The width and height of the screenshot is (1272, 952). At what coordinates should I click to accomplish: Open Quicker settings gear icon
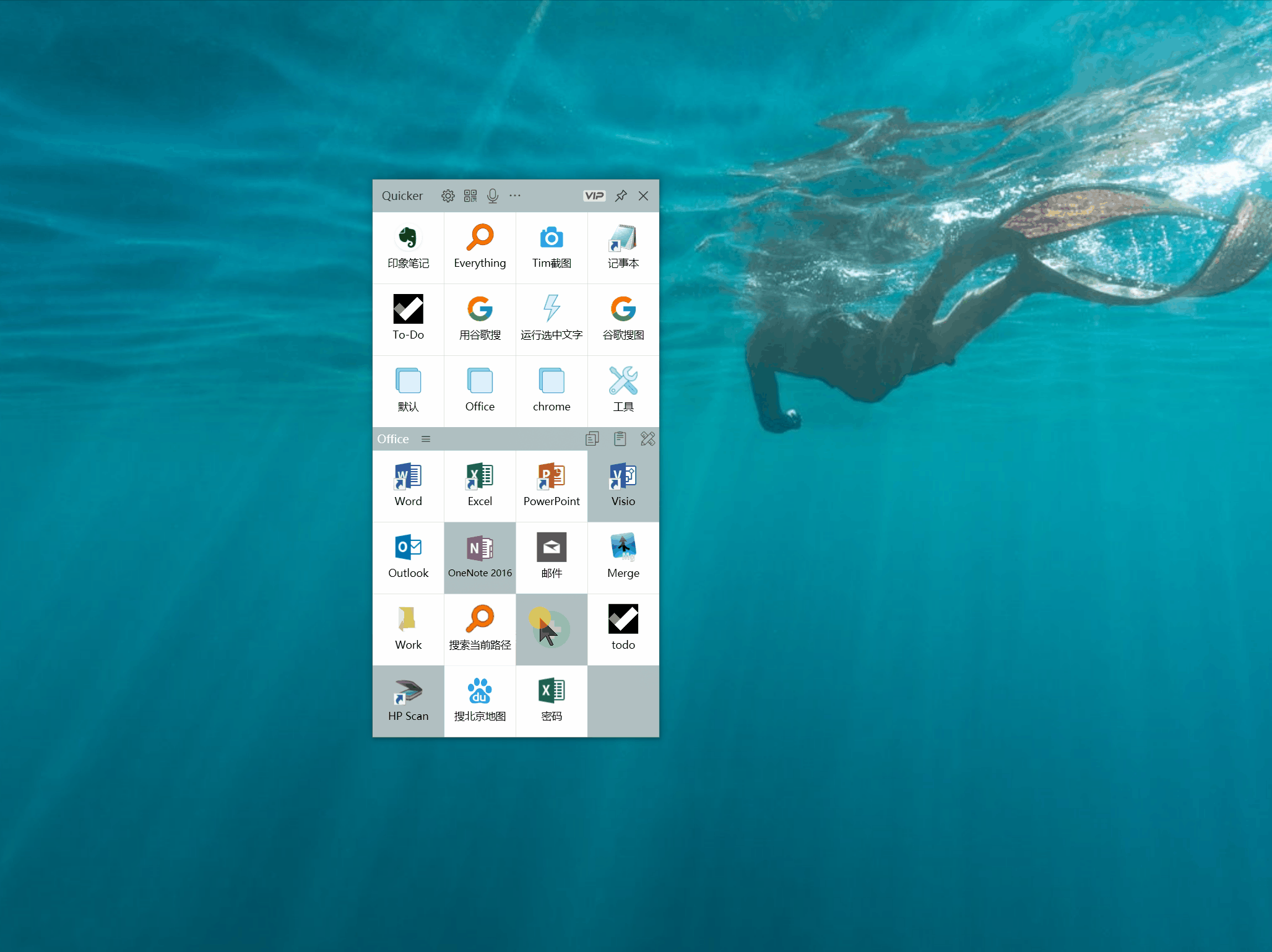(x=448, y=196)
